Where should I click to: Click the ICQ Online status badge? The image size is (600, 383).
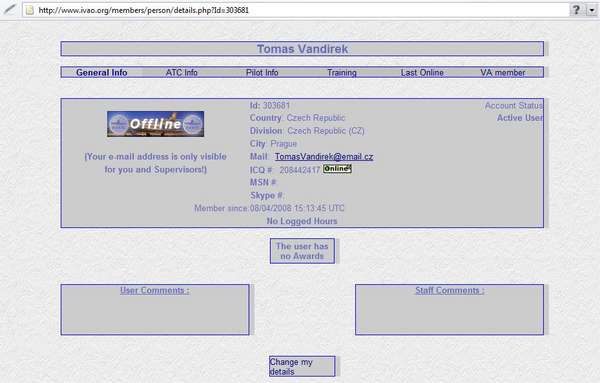click(337, 169)
